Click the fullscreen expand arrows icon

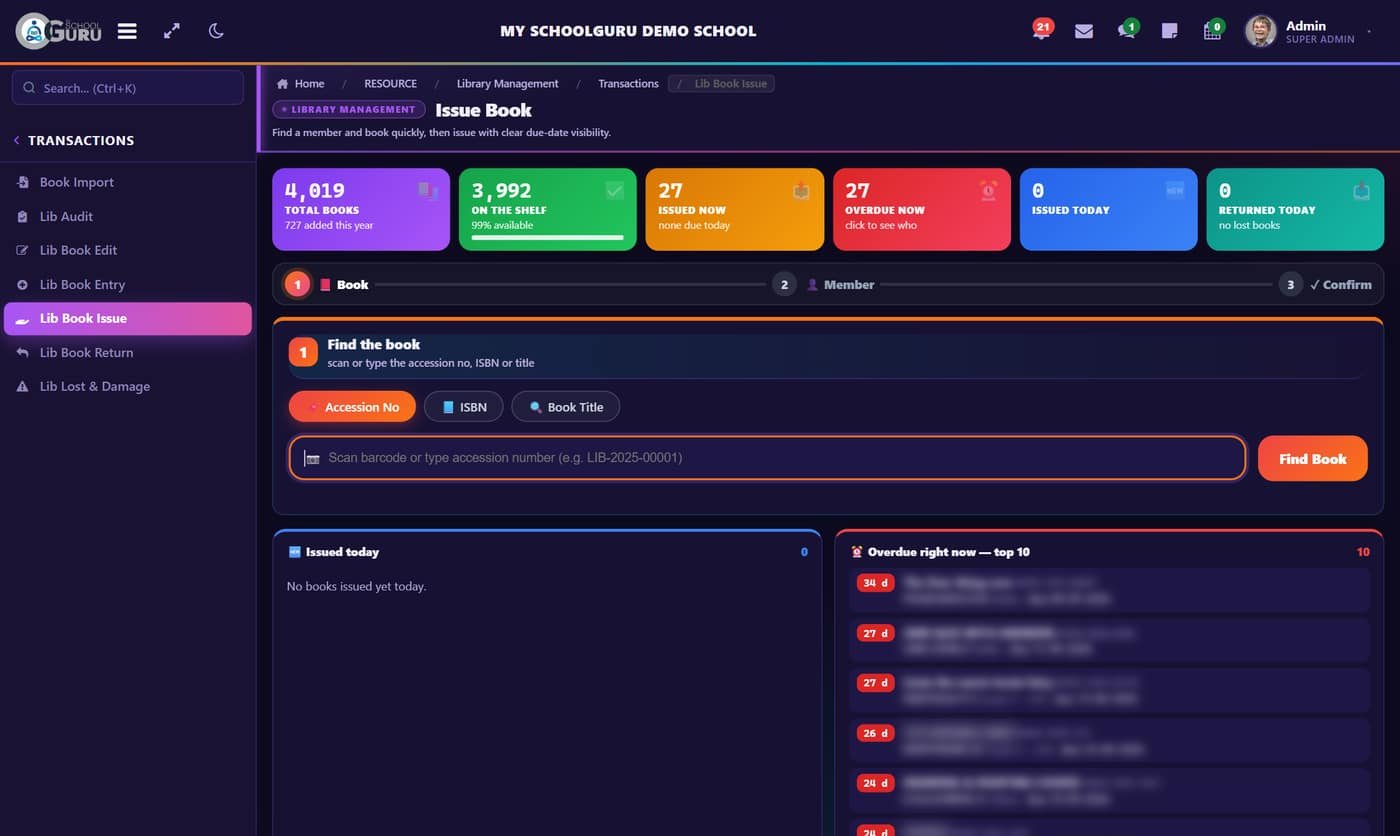pos(172,31)
